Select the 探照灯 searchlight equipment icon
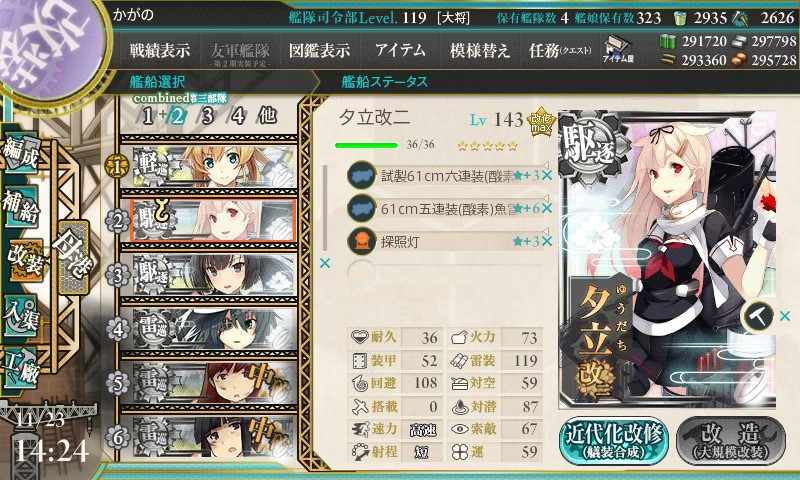Image resolution: width=800 pixels, height=480 pixels. [x=362, y=241]
